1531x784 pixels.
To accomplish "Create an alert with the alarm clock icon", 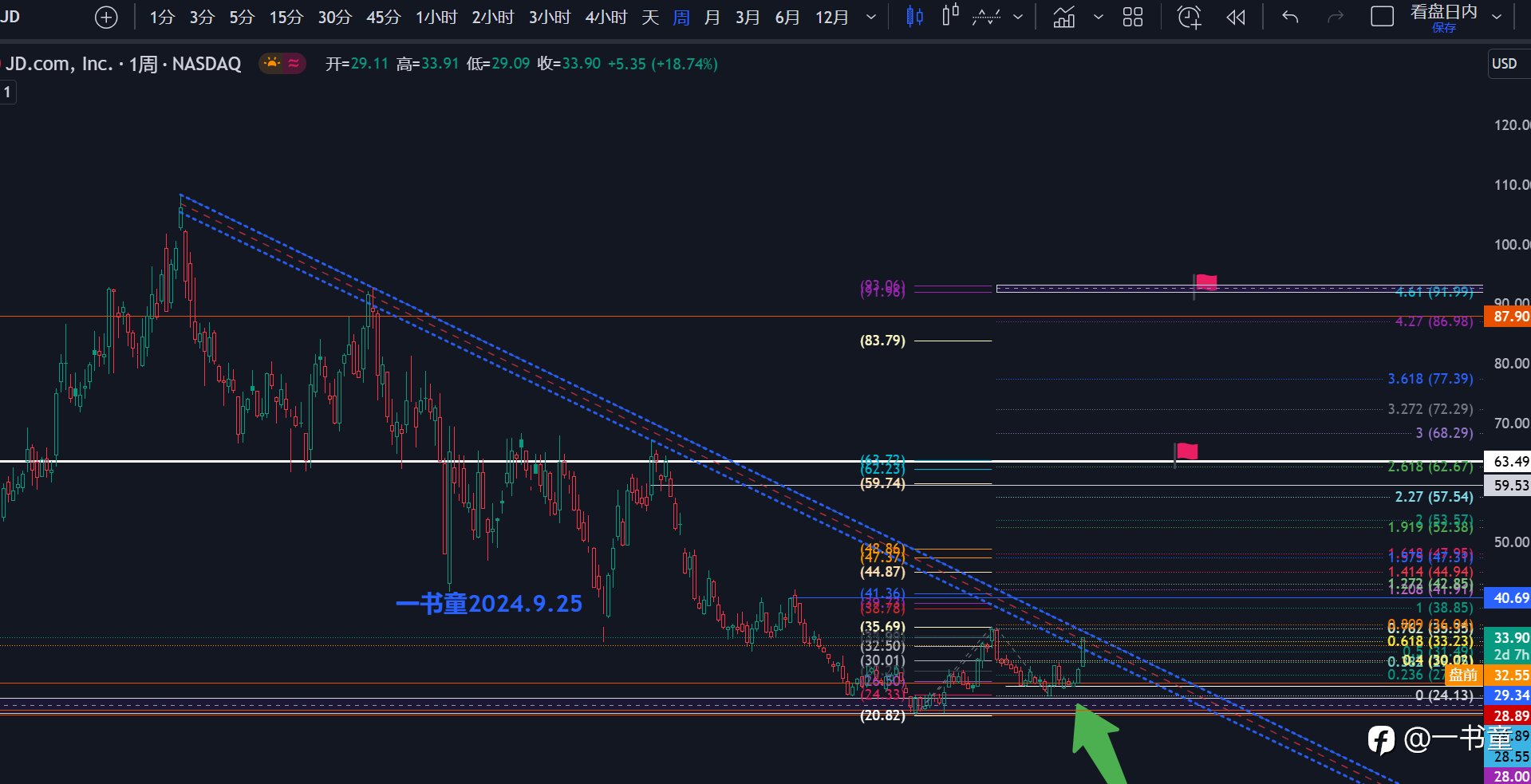I will (x=1190, y=17).
